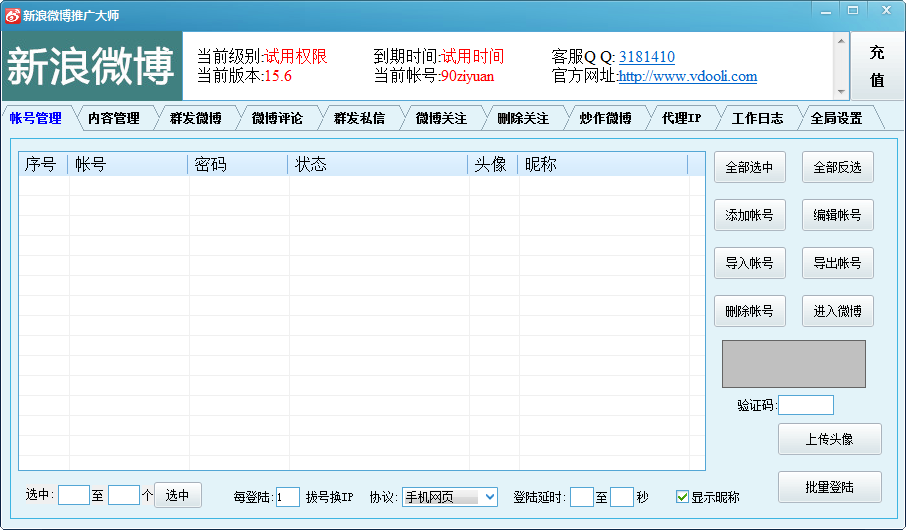Click the 登陆延时 minimum field
This screenshot has width=906, height=530.
tap(582, 497)
